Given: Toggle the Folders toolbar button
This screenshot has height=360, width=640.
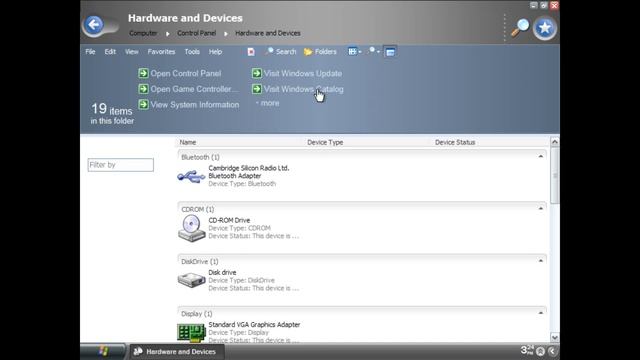Looking at the screenshot, I should point(320,52).
